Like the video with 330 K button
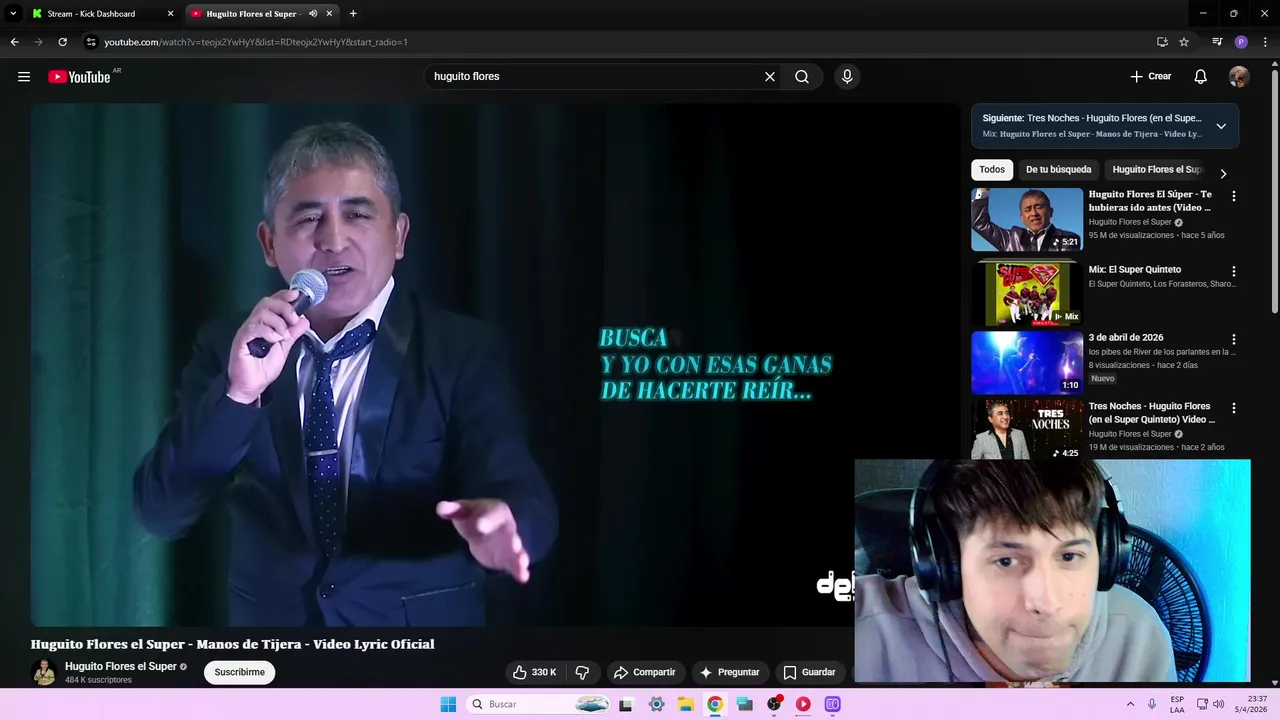The width and height of the screenshot is (1280, 720). point(534,672)
